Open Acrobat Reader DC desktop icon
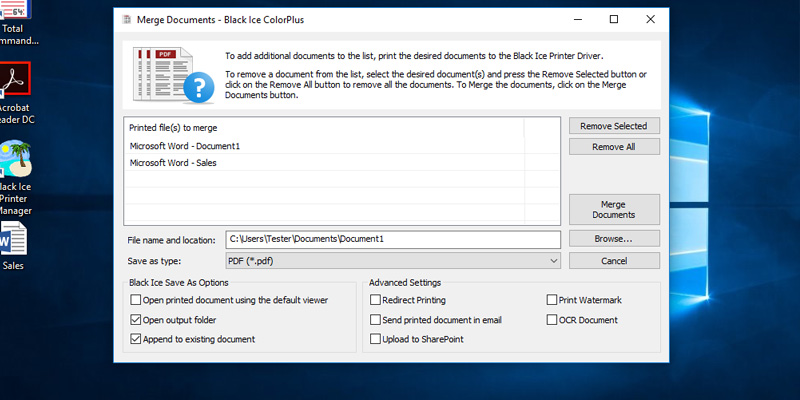This screenshot has height=400, width=800. point(15,84)
